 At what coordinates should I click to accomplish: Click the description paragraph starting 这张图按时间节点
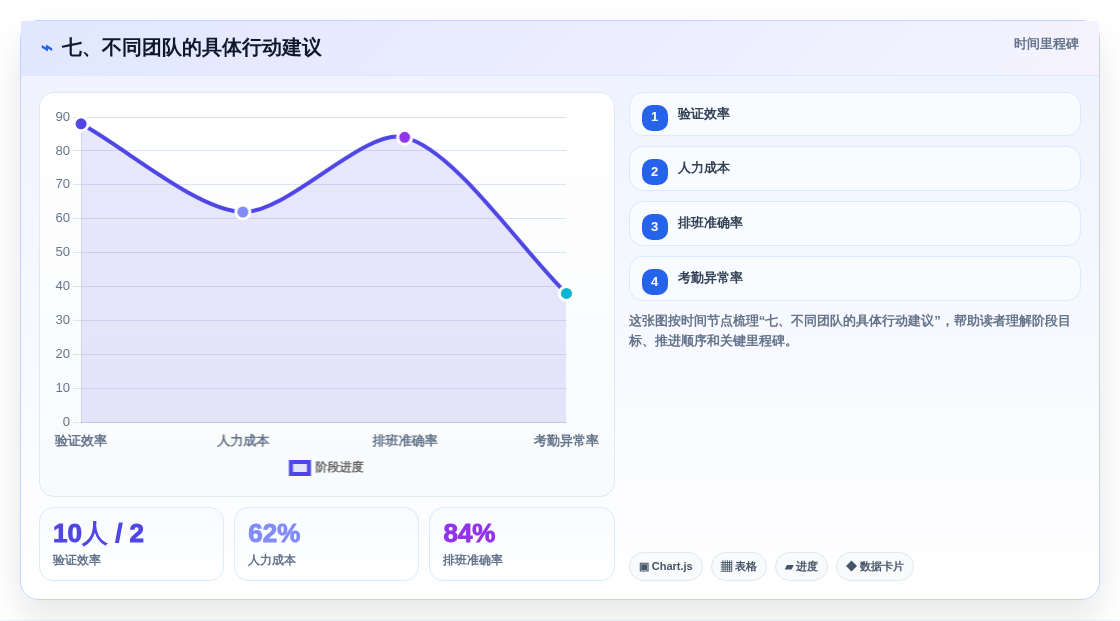(849, 331)
